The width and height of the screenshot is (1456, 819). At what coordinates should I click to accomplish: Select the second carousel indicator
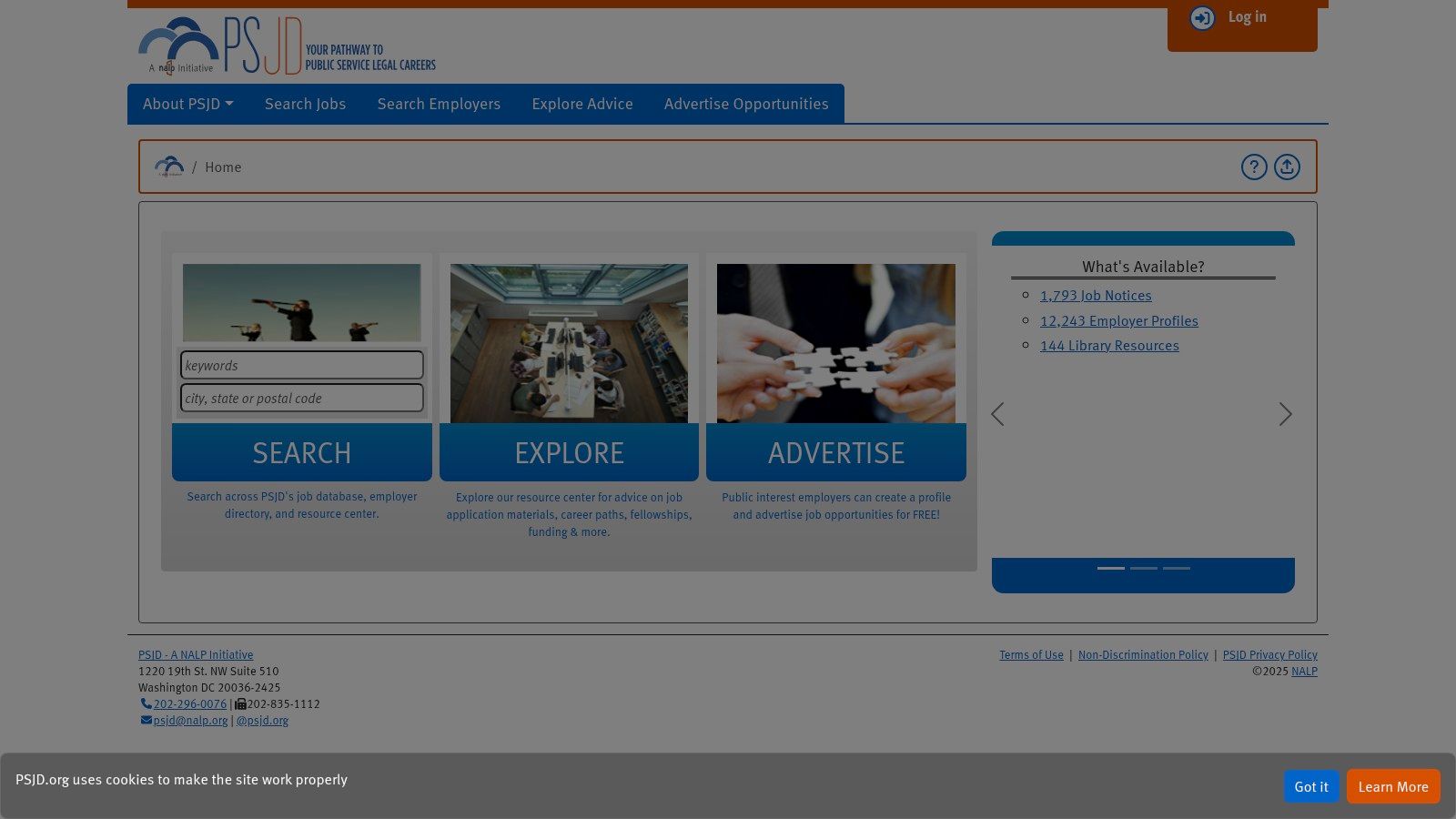coord(1144,568)
